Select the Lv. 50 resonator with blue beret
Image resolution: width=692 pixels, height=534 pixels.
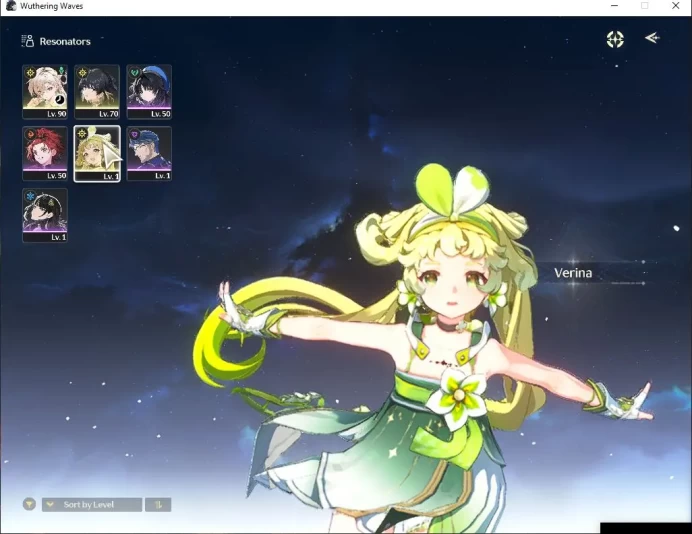click(149, 92)
